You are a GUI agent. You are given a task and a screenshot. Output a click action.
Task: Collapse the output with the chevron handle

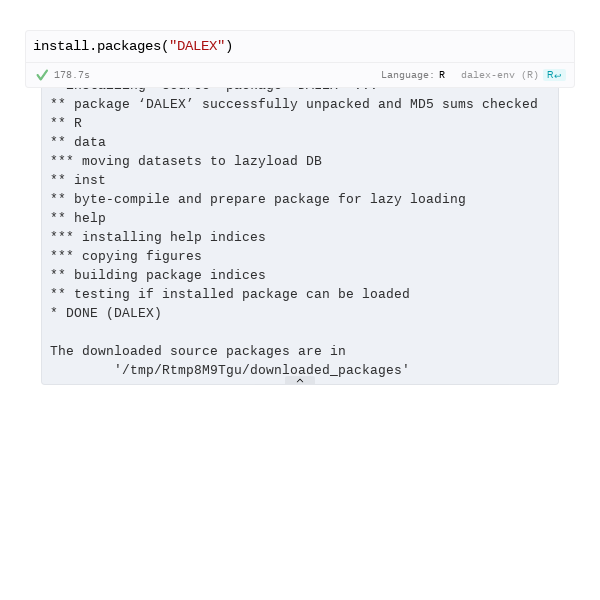pos(300,380)
